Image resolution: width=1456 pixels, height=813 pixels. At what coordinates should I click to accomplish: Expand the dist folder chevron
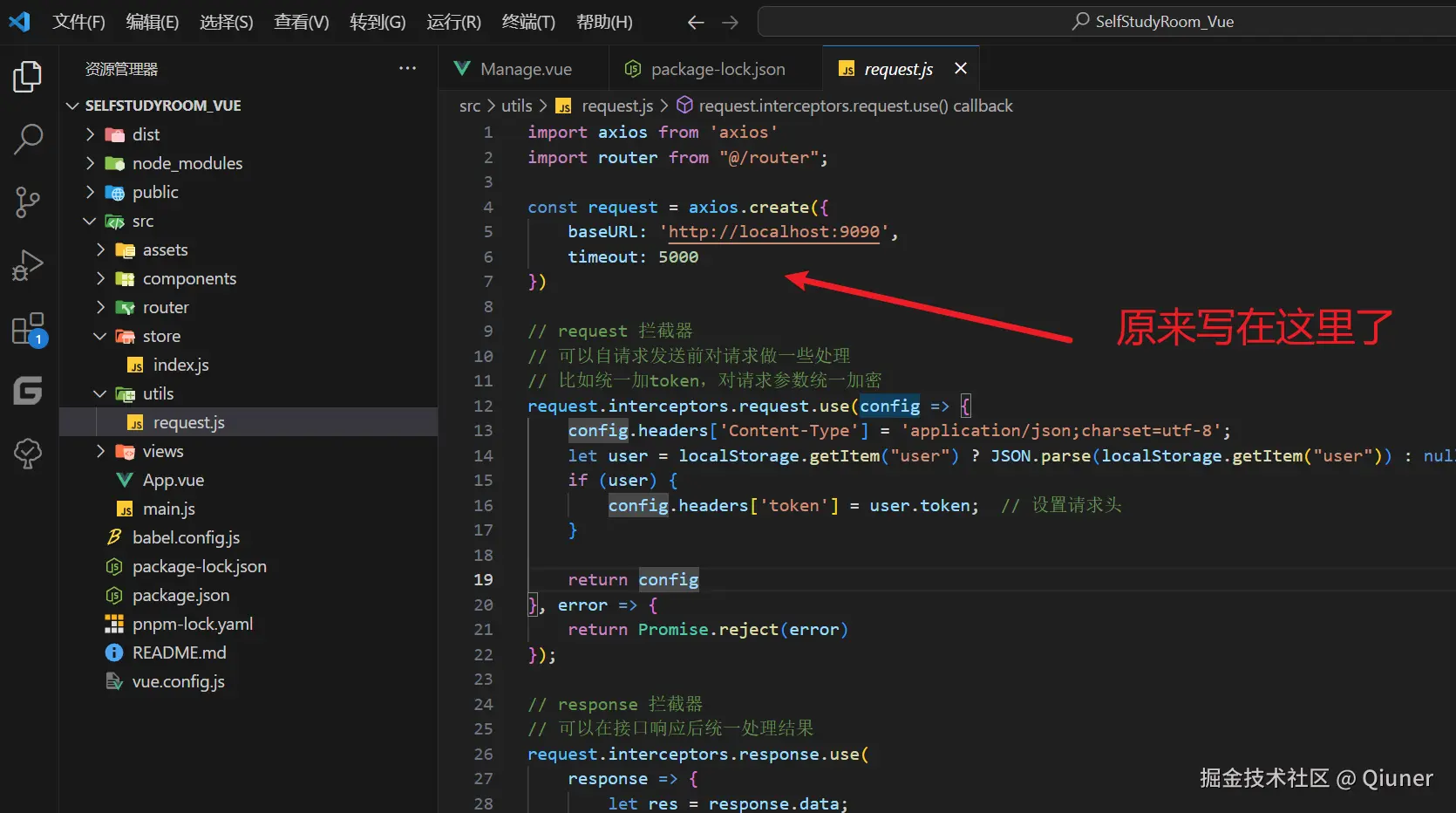click(90, 134)
